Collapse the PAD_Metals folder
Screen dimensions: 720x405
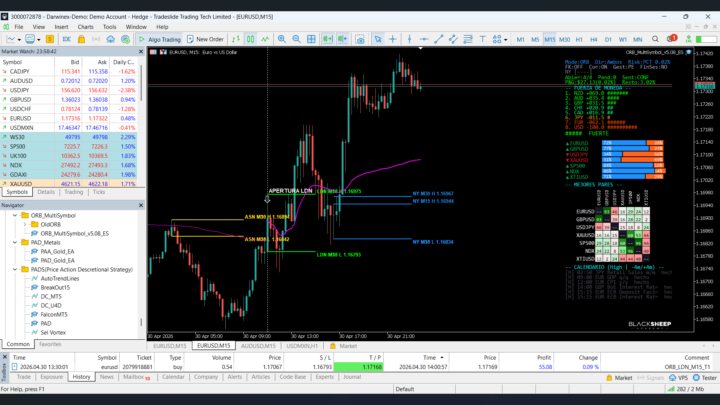[x=15, y=242]
